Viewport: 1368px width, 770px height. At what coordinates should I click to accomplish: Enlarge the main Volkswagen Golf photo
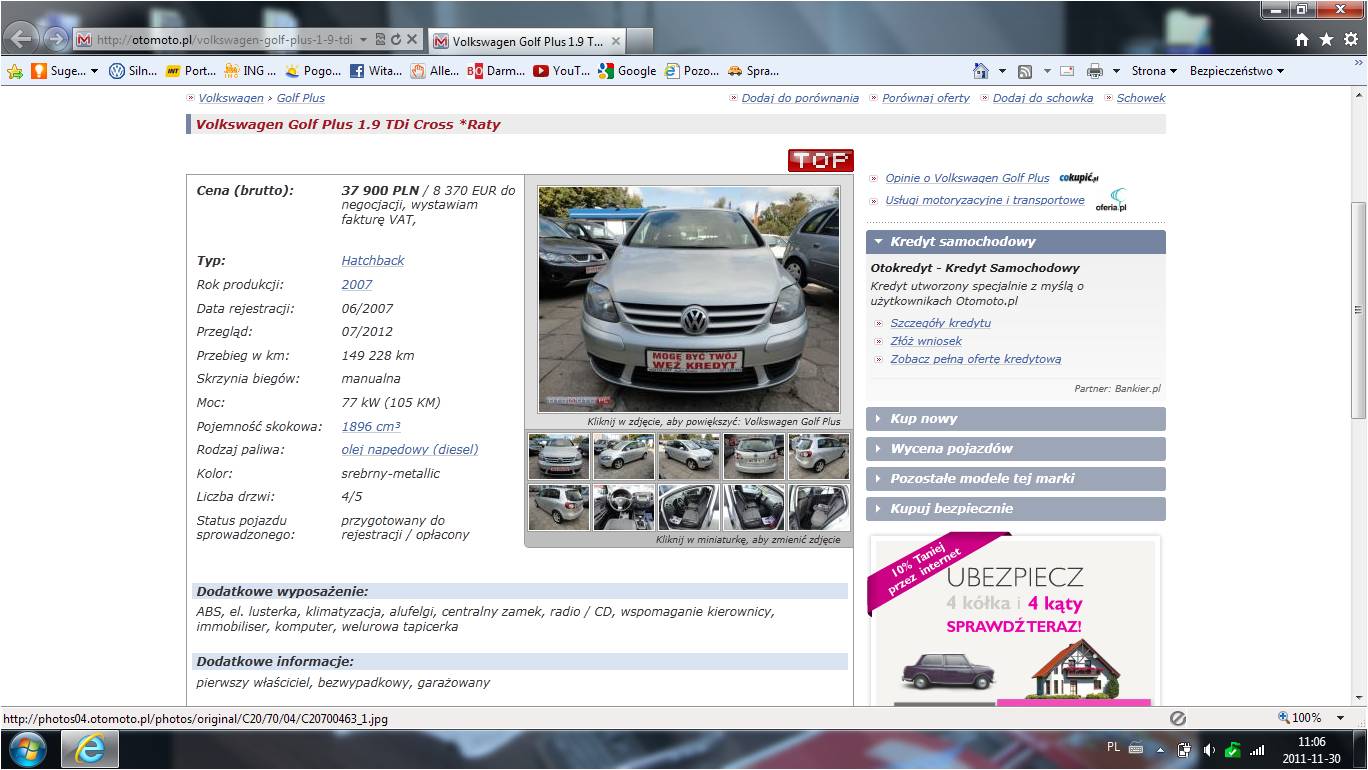(x=689, y=299)
